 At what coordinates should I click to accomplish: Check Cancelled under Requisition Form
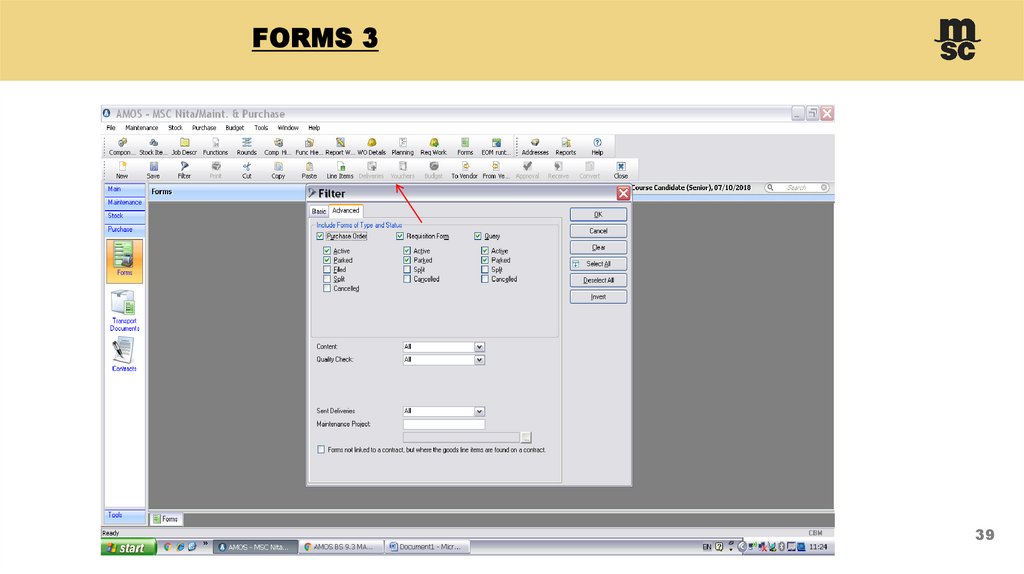tap(407, 279)
